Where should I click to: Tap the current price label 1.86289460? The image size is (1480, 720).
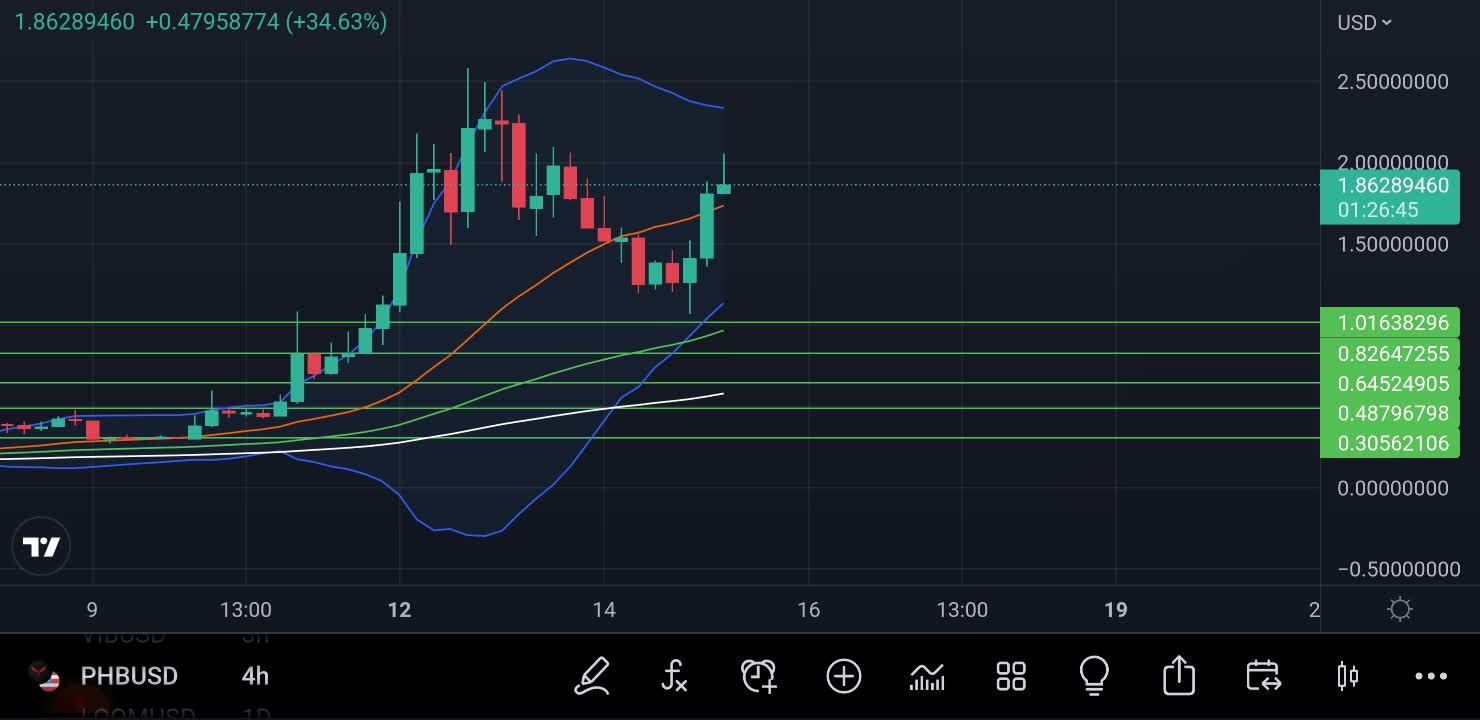[1392, 186]
